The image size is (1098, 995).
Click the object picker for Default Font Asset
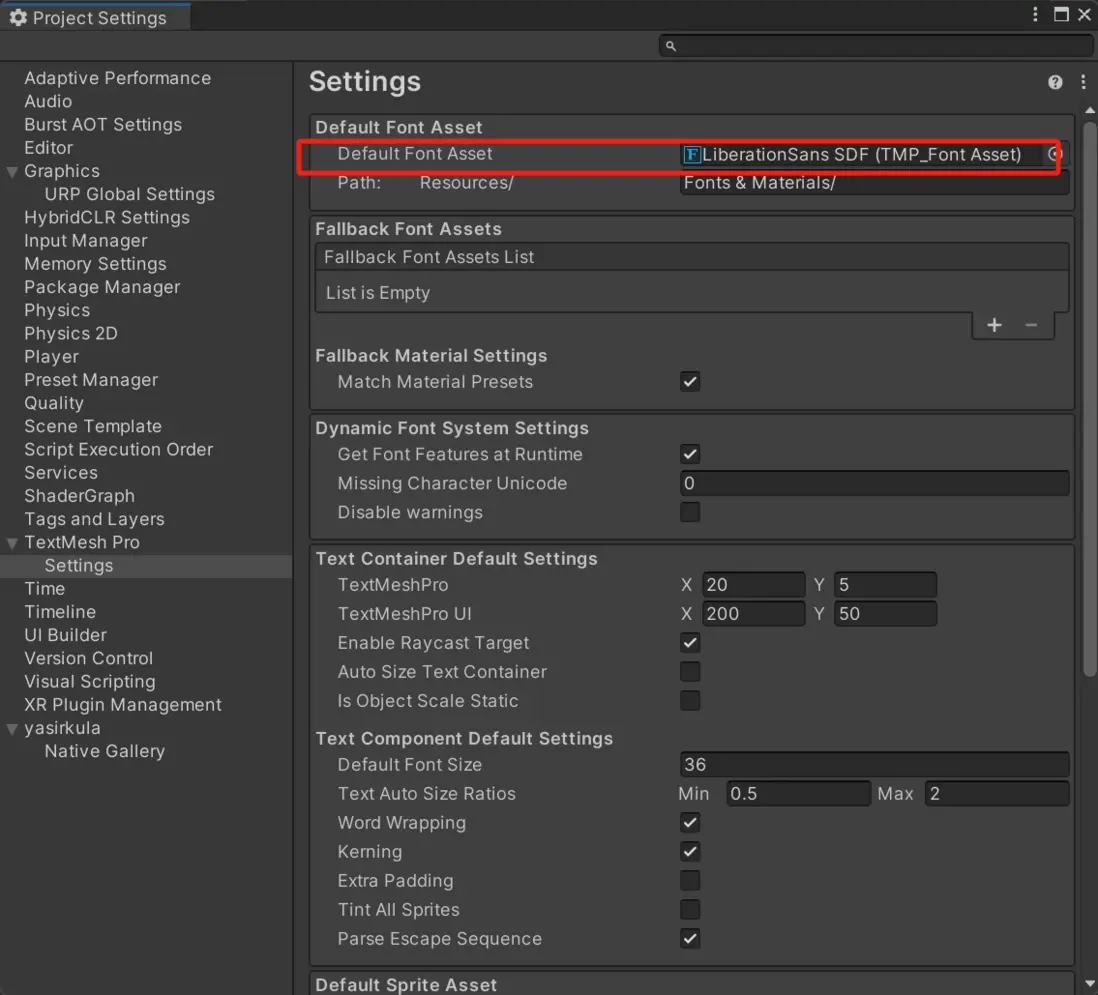[x=1054, y=154]
